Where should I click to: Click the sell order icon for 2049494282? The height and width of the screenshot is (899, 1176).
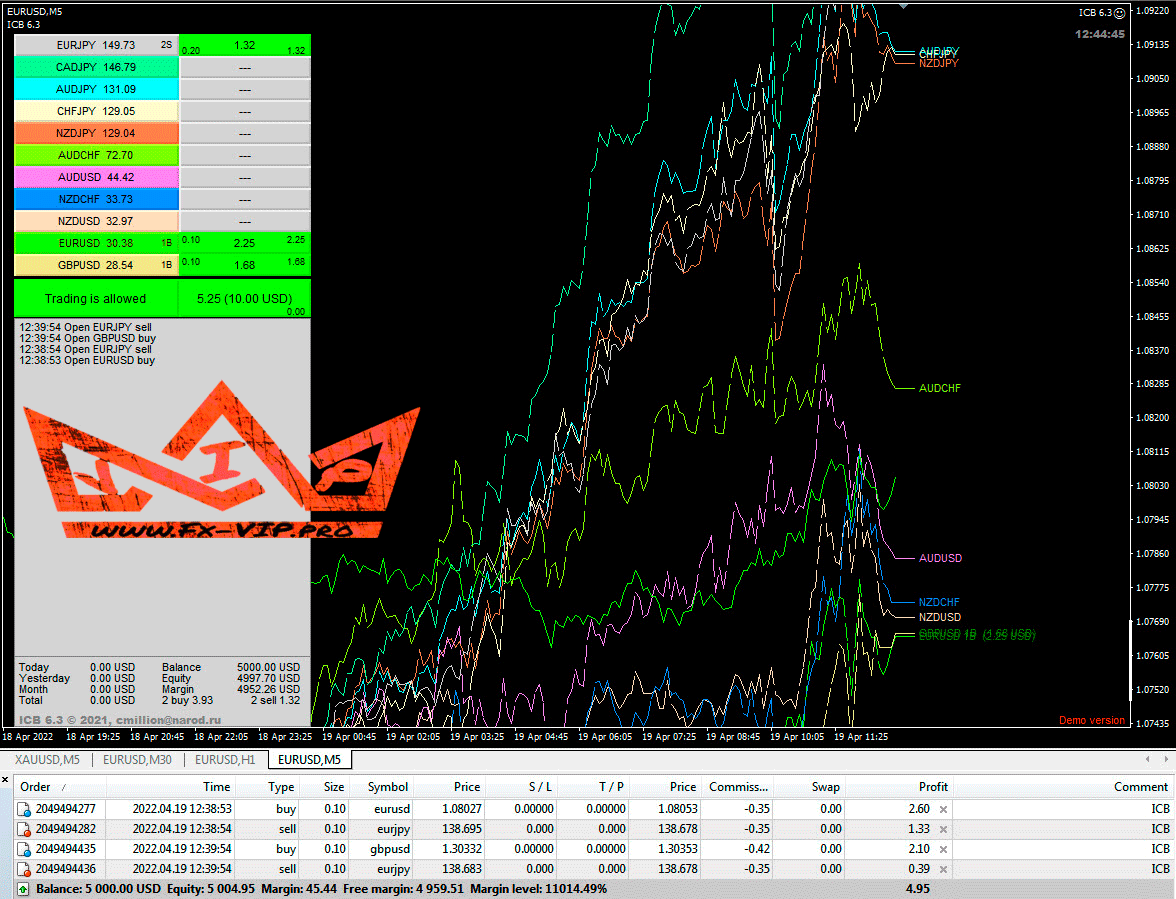coord(23,829)
